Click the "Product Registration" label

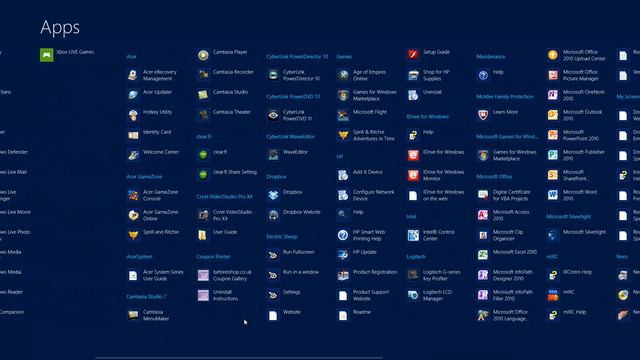tap(375, 272)
